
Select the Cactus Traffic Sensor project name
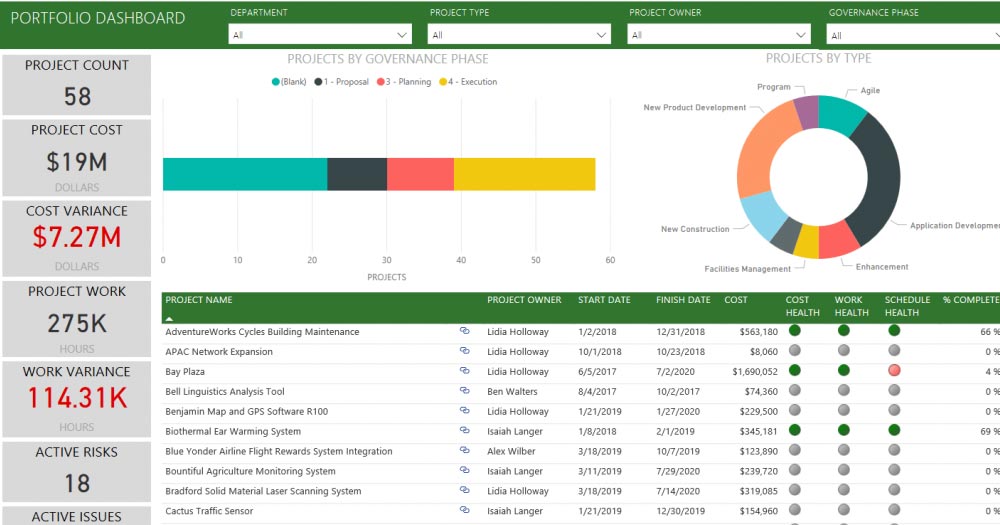(209, 511)
